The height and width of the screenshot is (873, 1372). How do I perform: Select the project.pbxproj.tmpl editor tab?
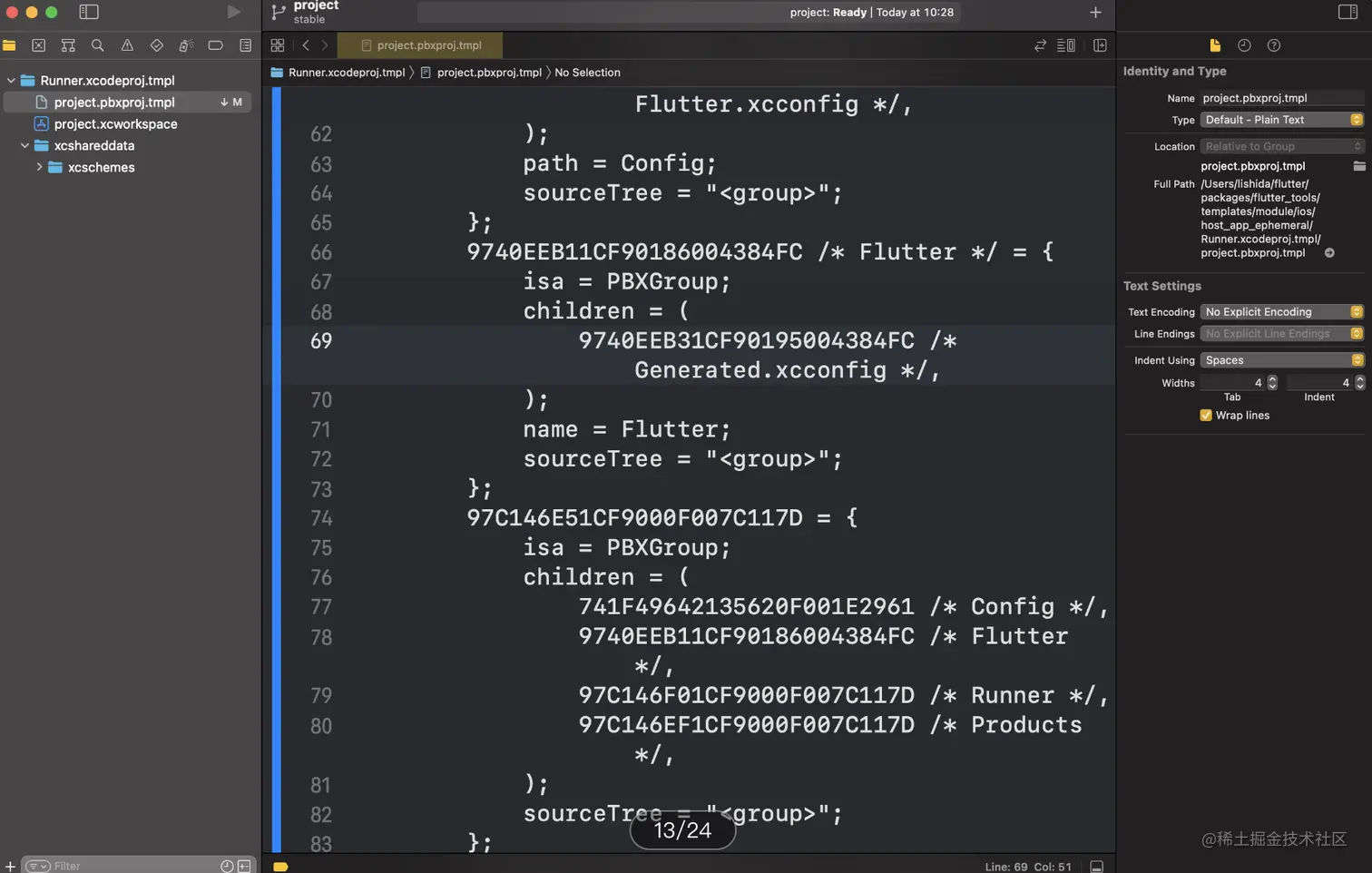[x=420, y=45]
